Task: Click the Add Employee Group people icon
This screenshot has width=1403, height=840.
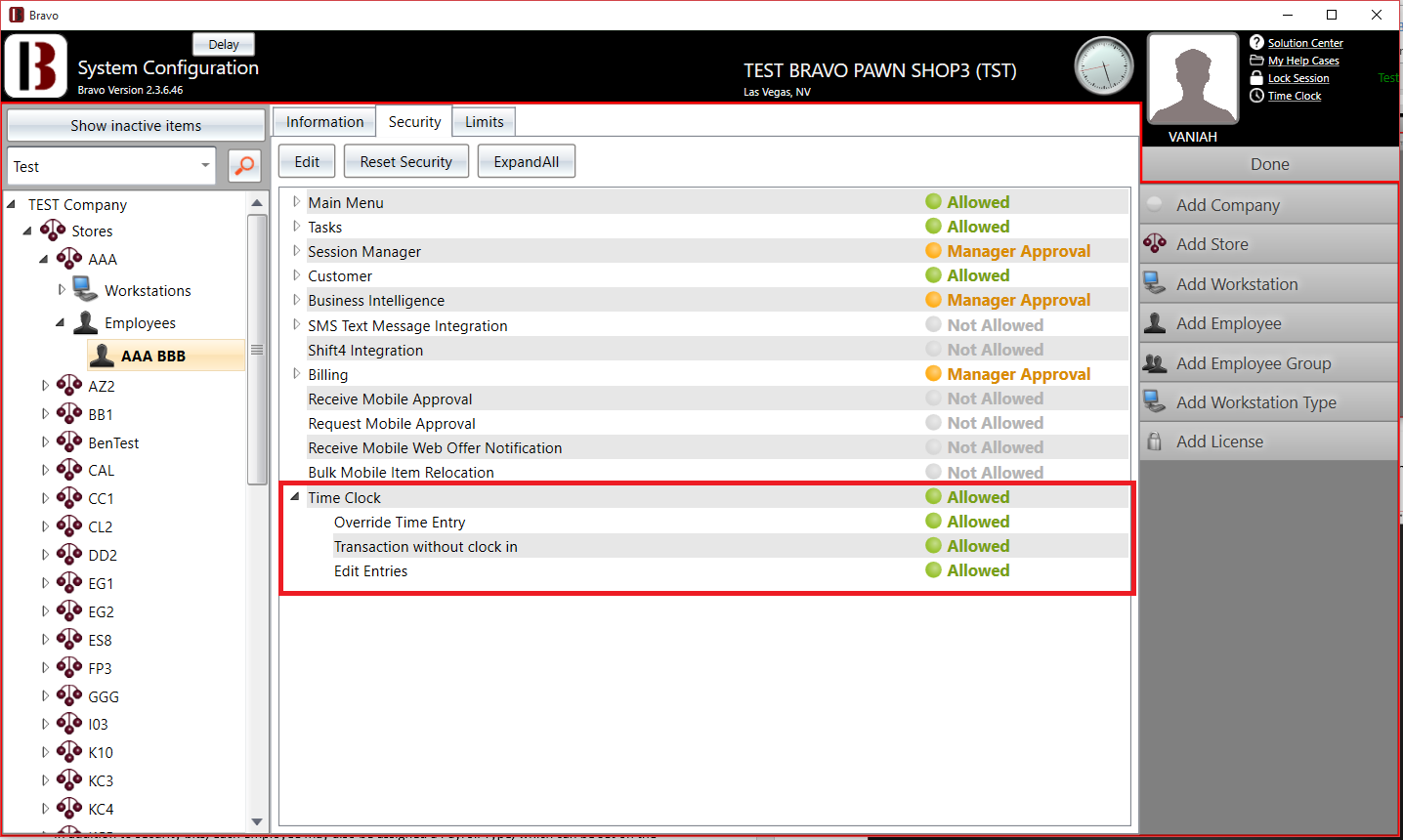Action: tap(1155, 362)
